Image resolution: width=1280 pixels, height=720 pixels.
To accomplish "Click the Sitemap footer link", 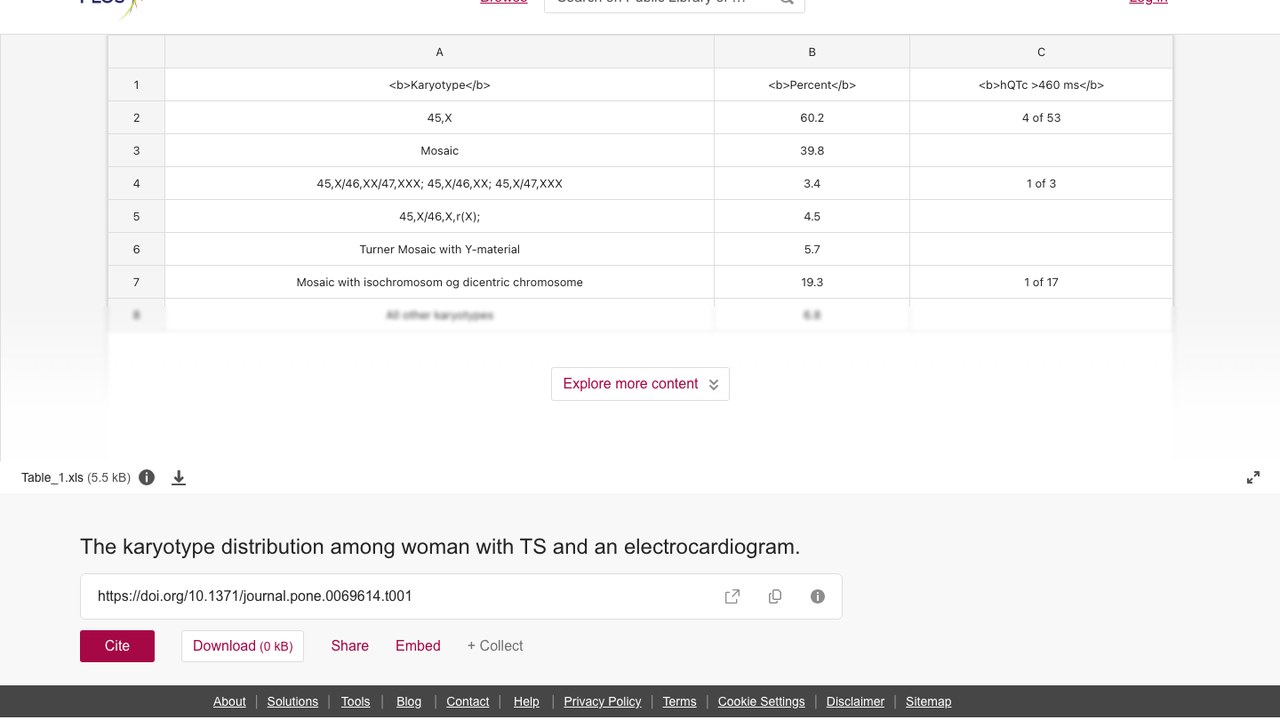I will [928, 702].
